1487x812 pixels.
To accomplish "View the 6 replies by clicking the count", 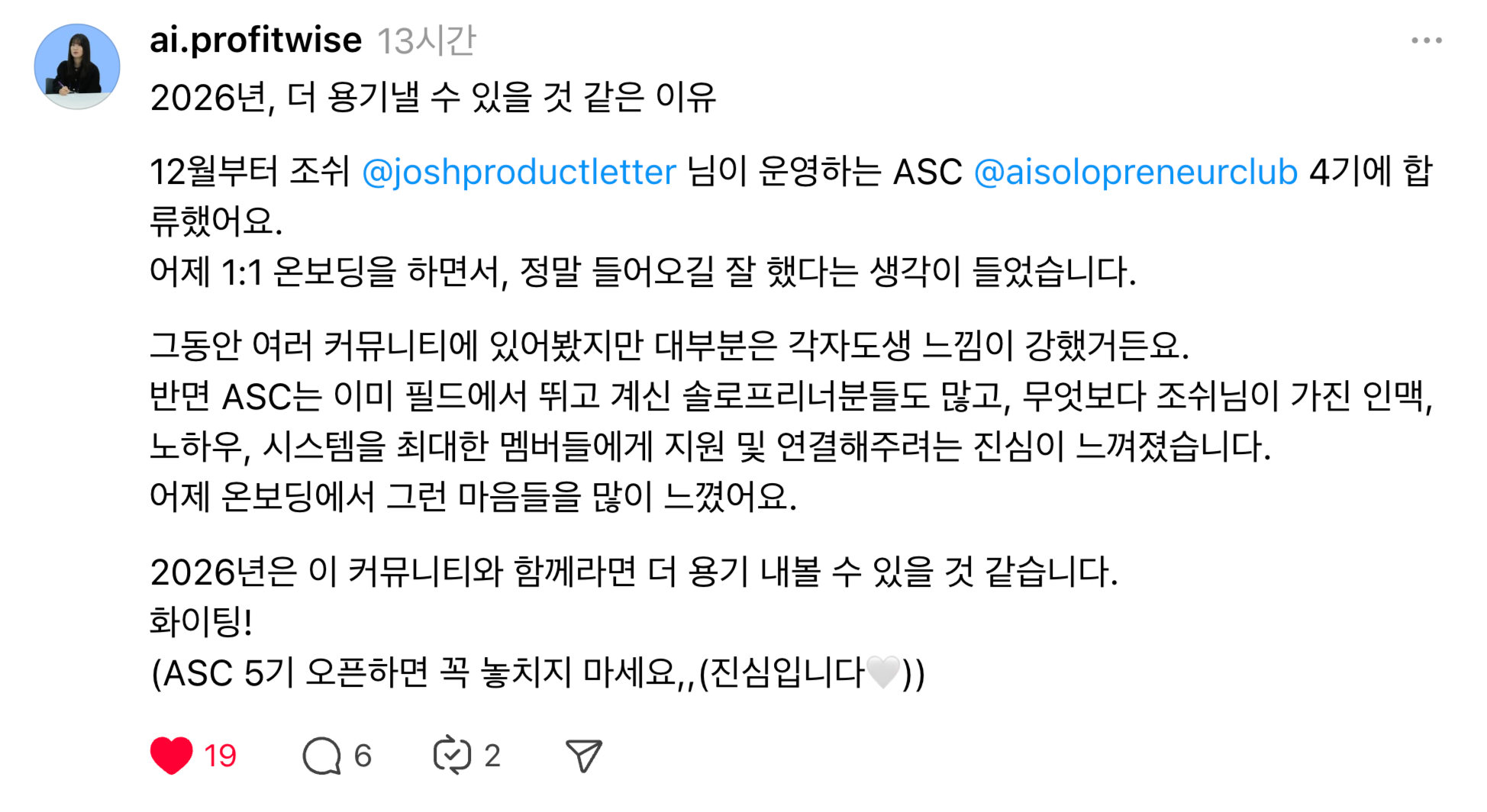I will tap(362, 755).
